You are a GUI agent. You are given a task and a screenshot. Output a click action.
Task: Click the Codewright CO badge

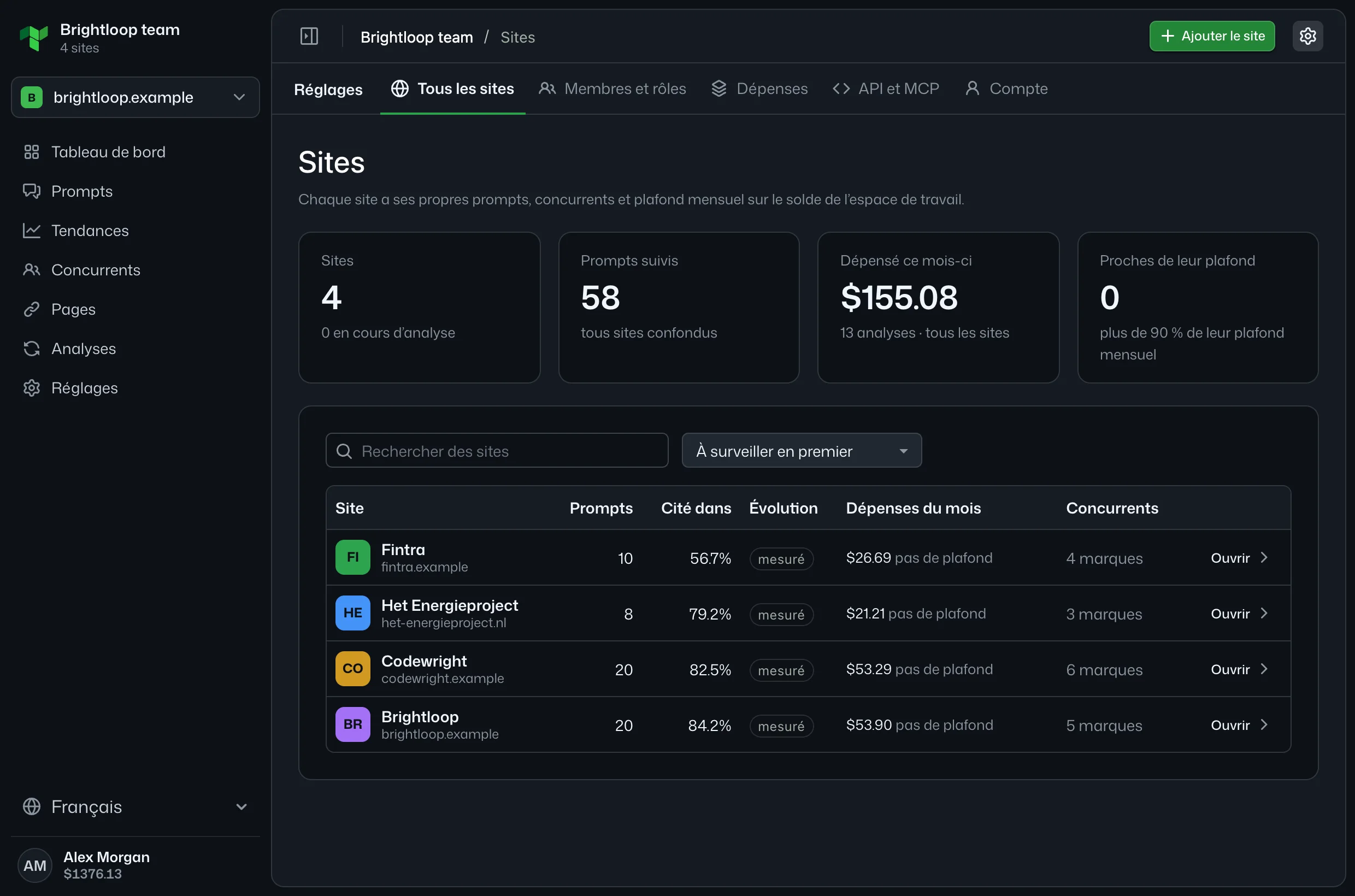click(352, 669)
